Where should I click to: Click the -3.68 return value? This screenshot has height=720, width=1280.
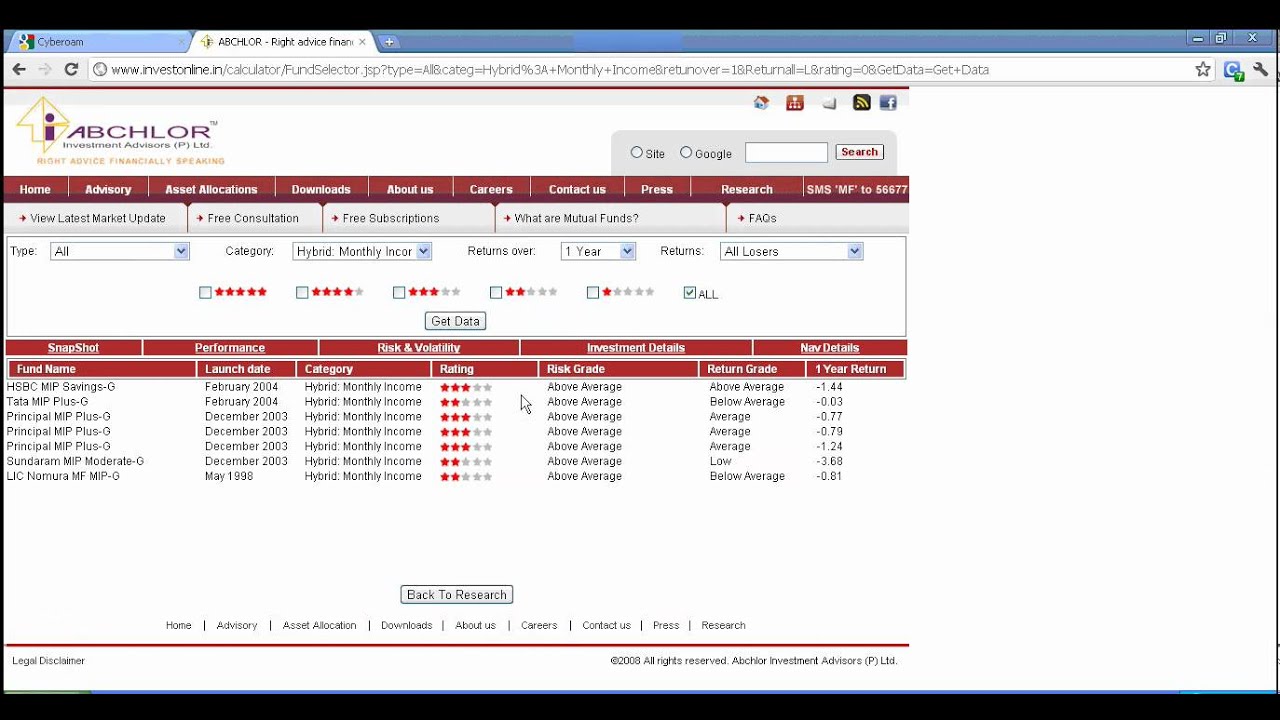[x=829, y=462]
